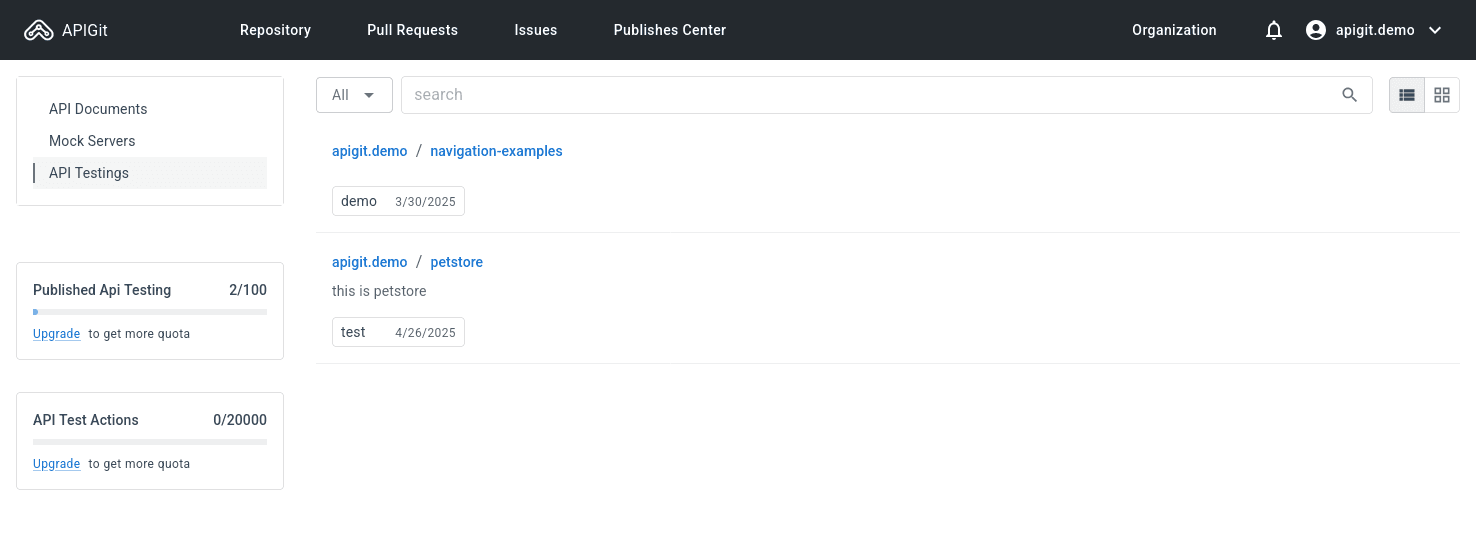1476x541 pixels.
Task: Go to Pull Requests
Action: coord(412,30)
